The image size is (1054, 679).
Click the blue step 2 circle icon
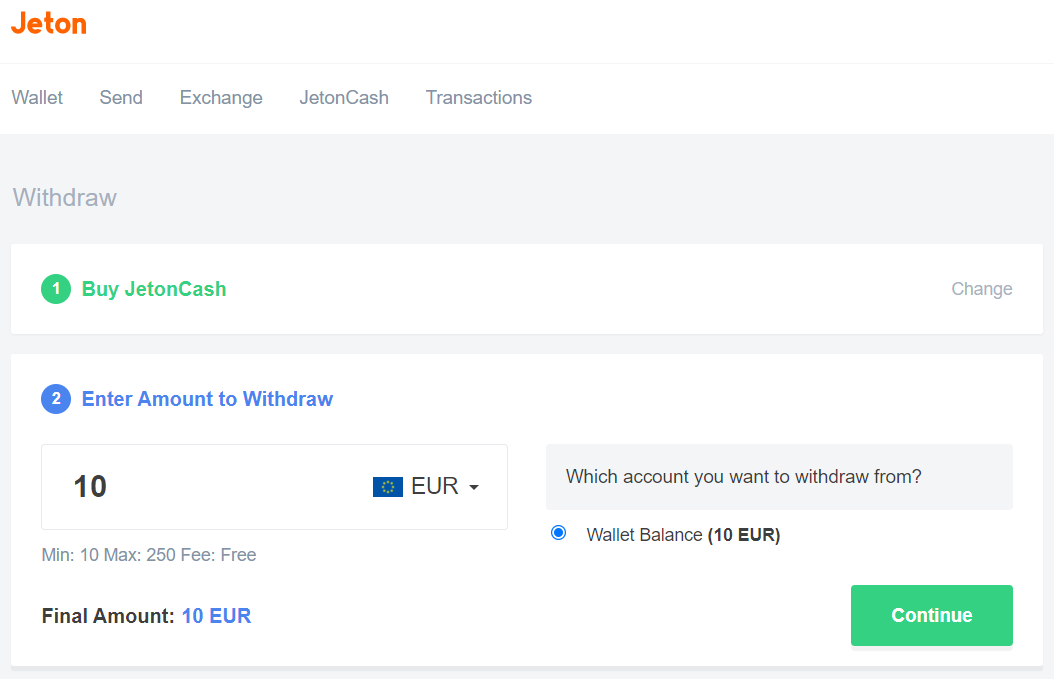click(x=56, y=399)
